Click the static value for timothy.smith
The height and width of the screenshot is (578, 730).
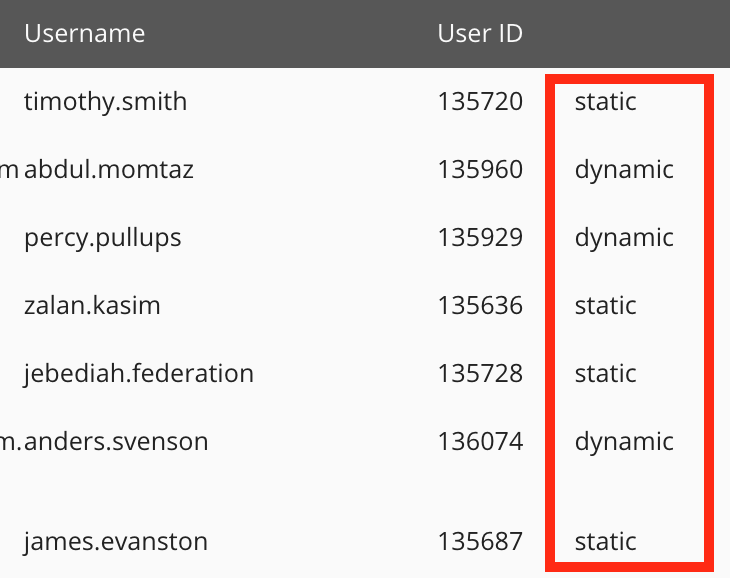tap(605, 101)
